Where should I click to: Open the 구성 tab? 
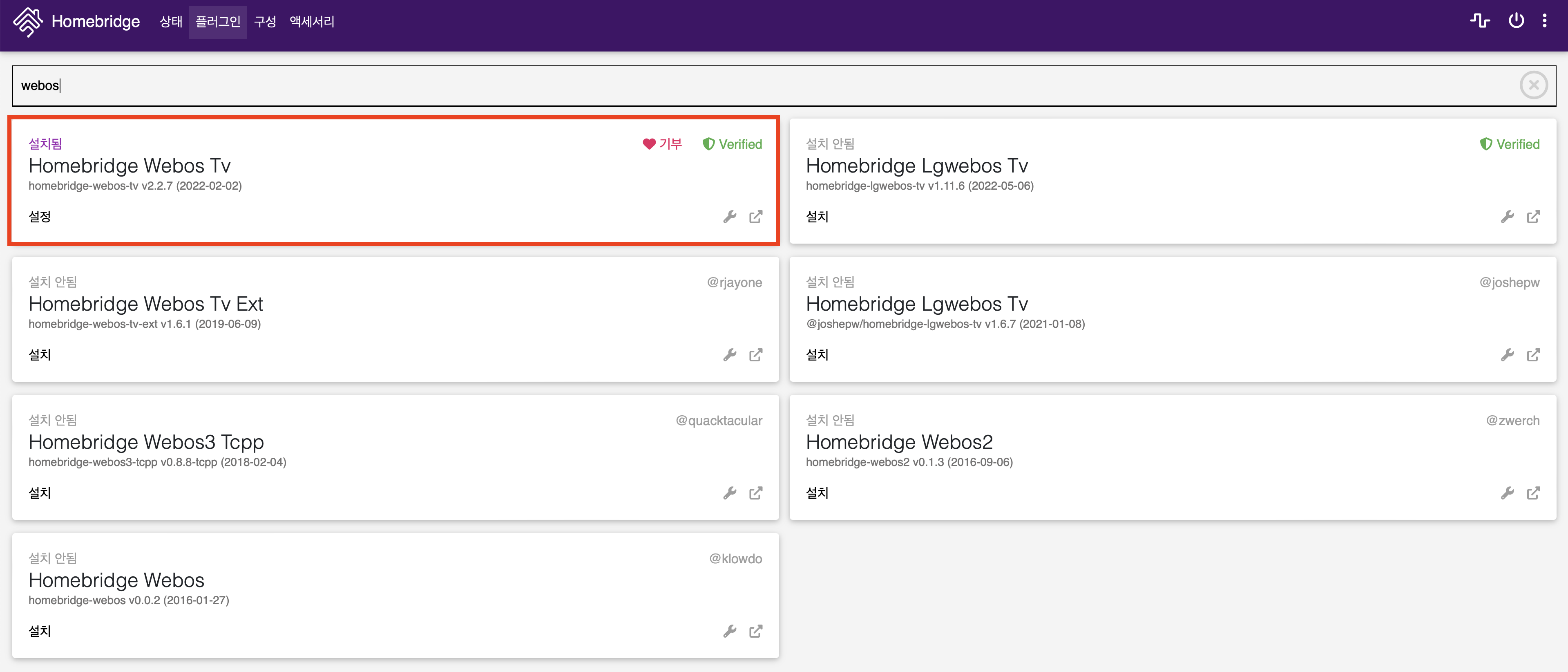[265, 22]
